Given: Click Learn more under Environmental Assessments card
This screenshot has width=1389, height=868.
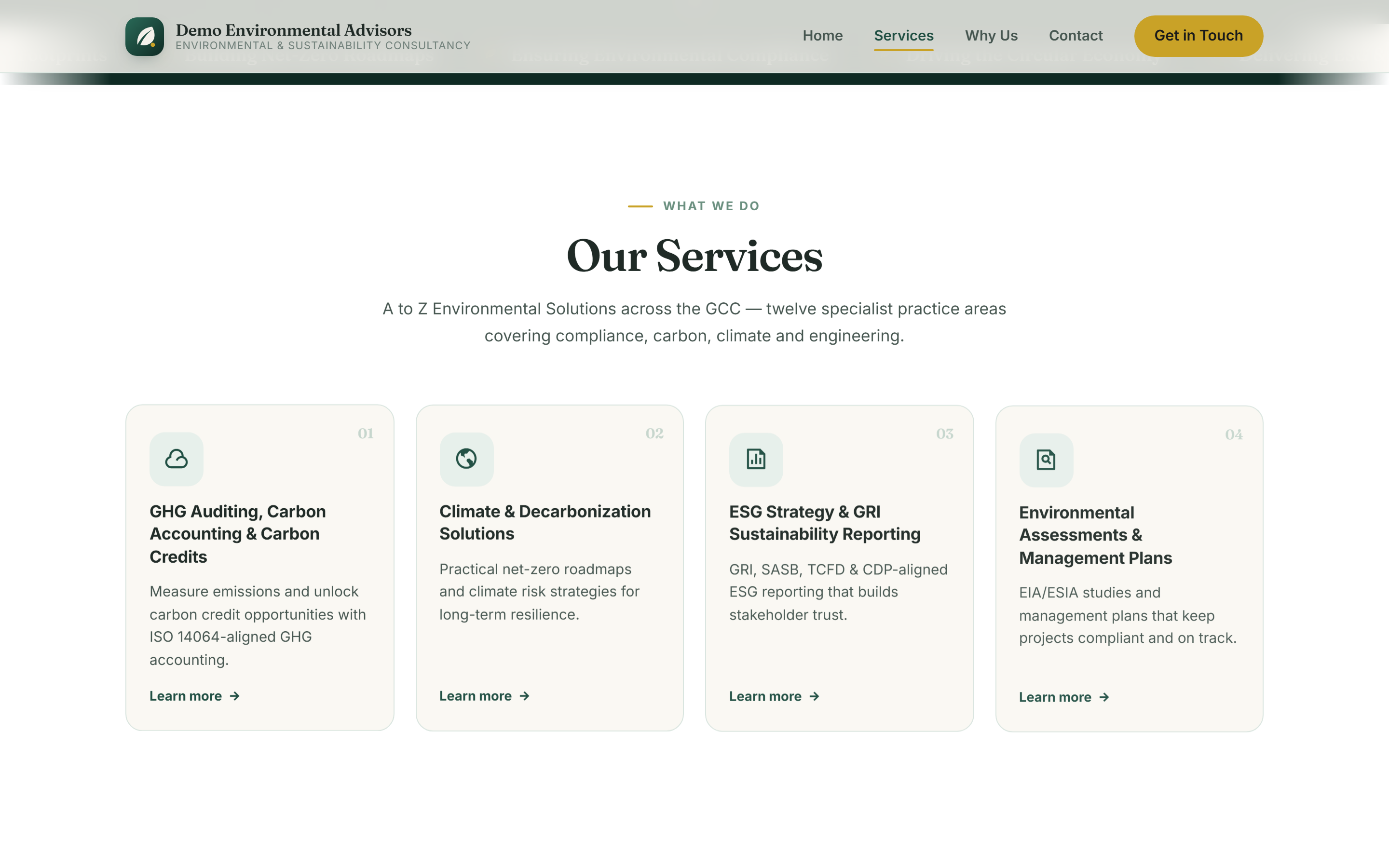Looking at the screenshot, I should 1064,697.
